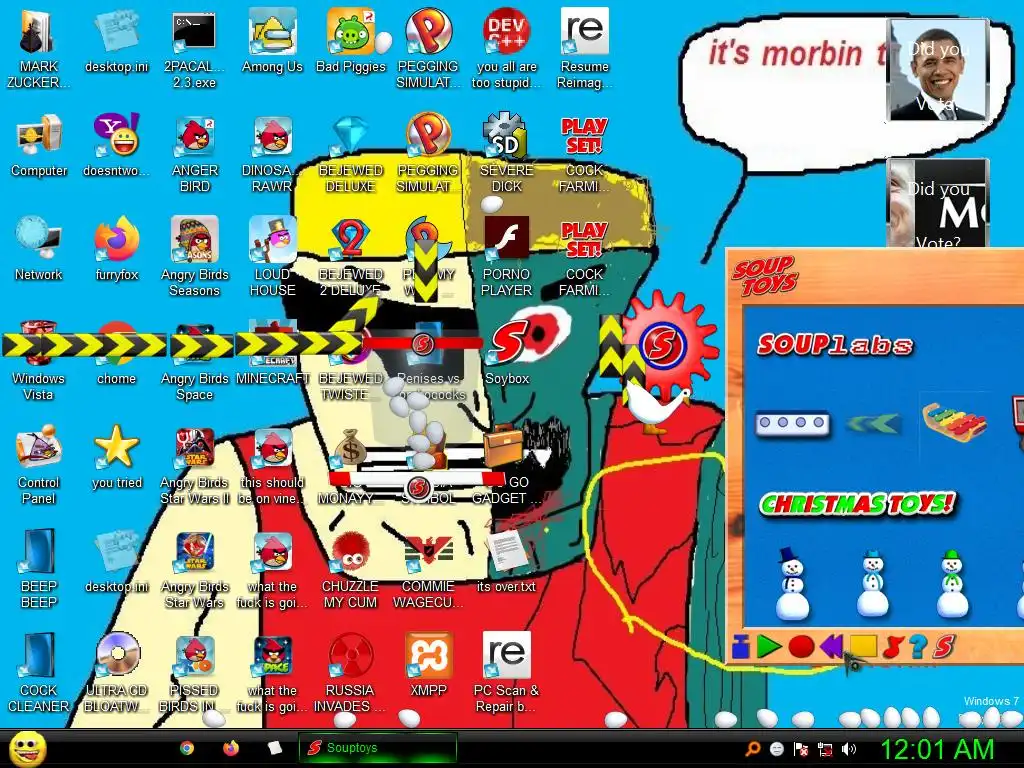Open the 2PACAL 2.3.exe shortcut
The width and height of the screenshot is (1024, 768).
[x=194, y=48]
